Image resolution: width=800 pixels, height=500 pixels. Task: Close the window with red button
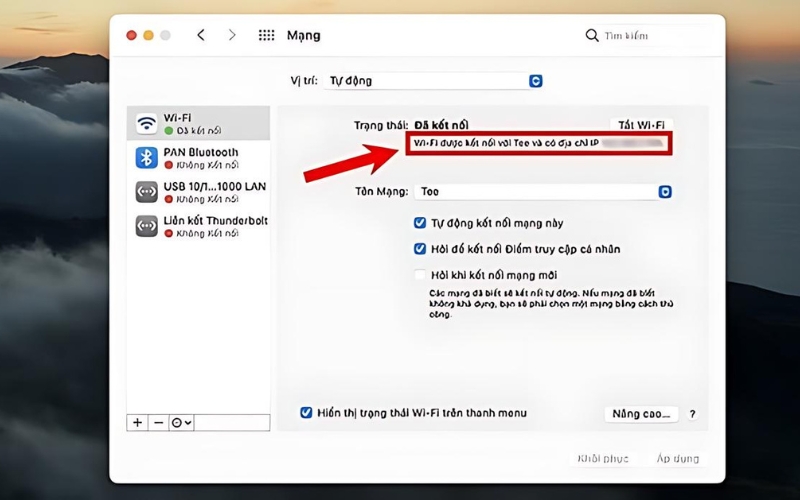pyautogui.click(x=132, y=35)
